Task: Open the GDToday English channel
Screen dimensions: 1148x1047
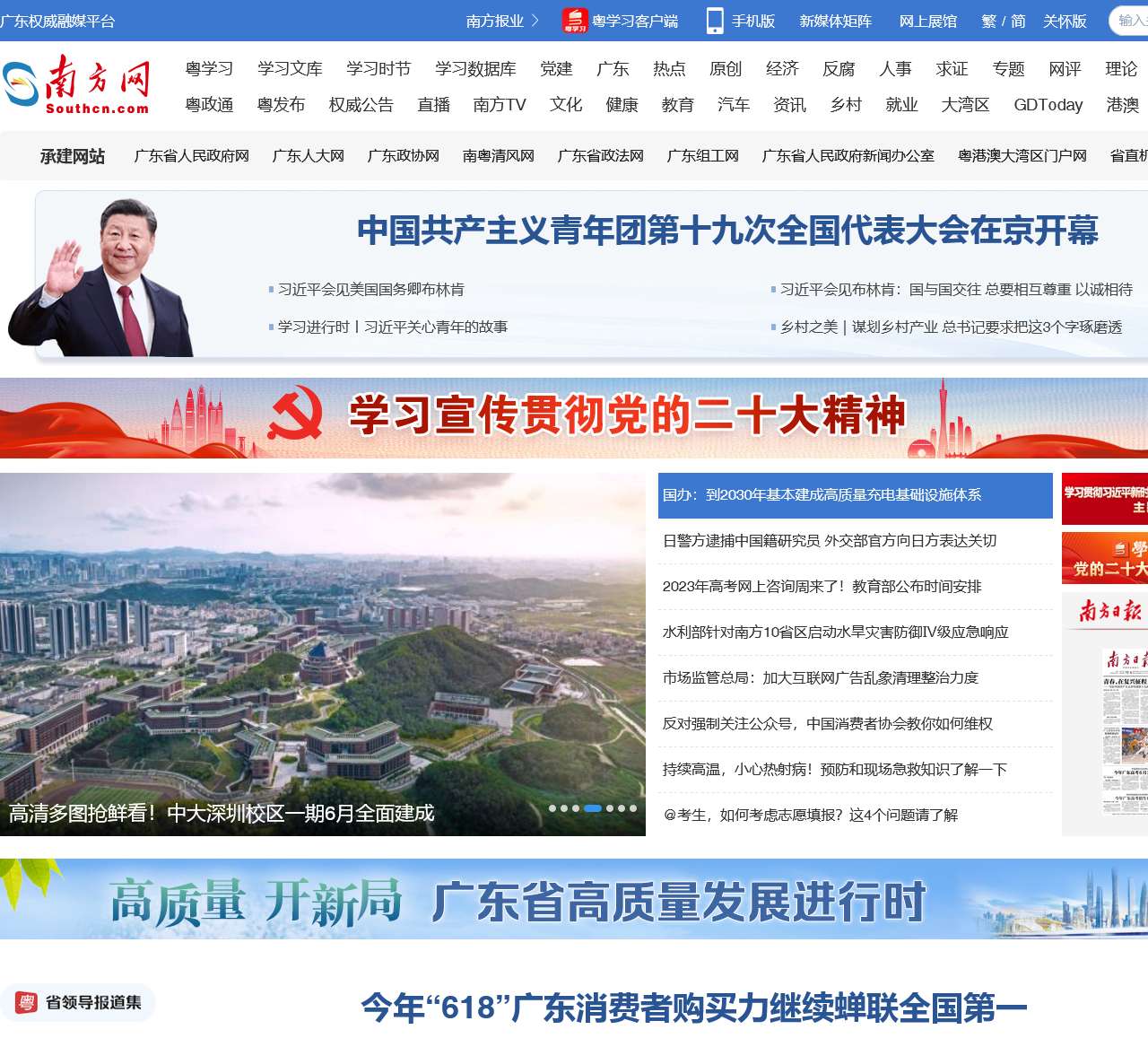Action: (1048, 105)
